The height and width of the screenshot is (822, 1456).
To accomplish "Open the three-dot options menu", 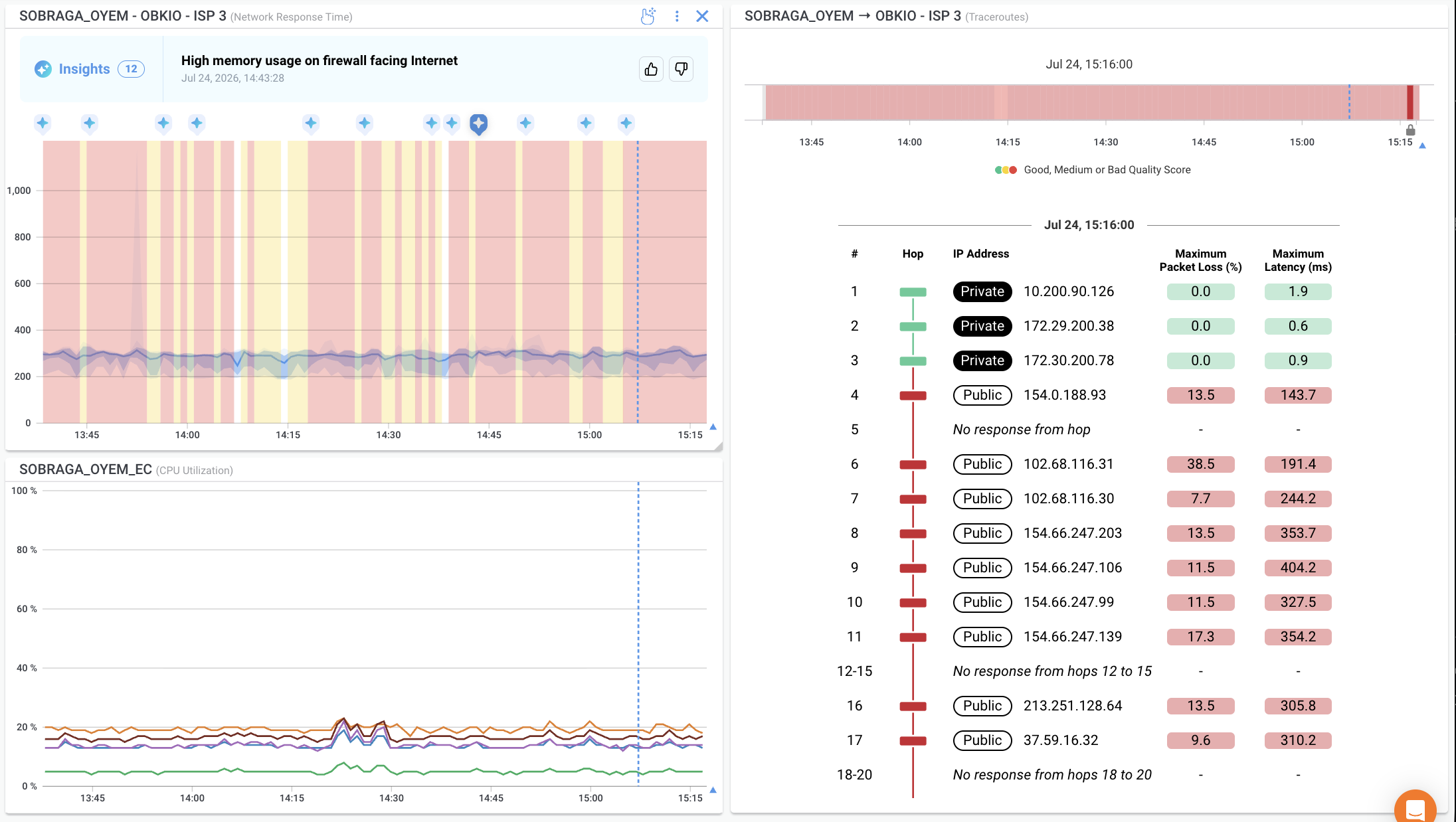I will coord(676,17).
